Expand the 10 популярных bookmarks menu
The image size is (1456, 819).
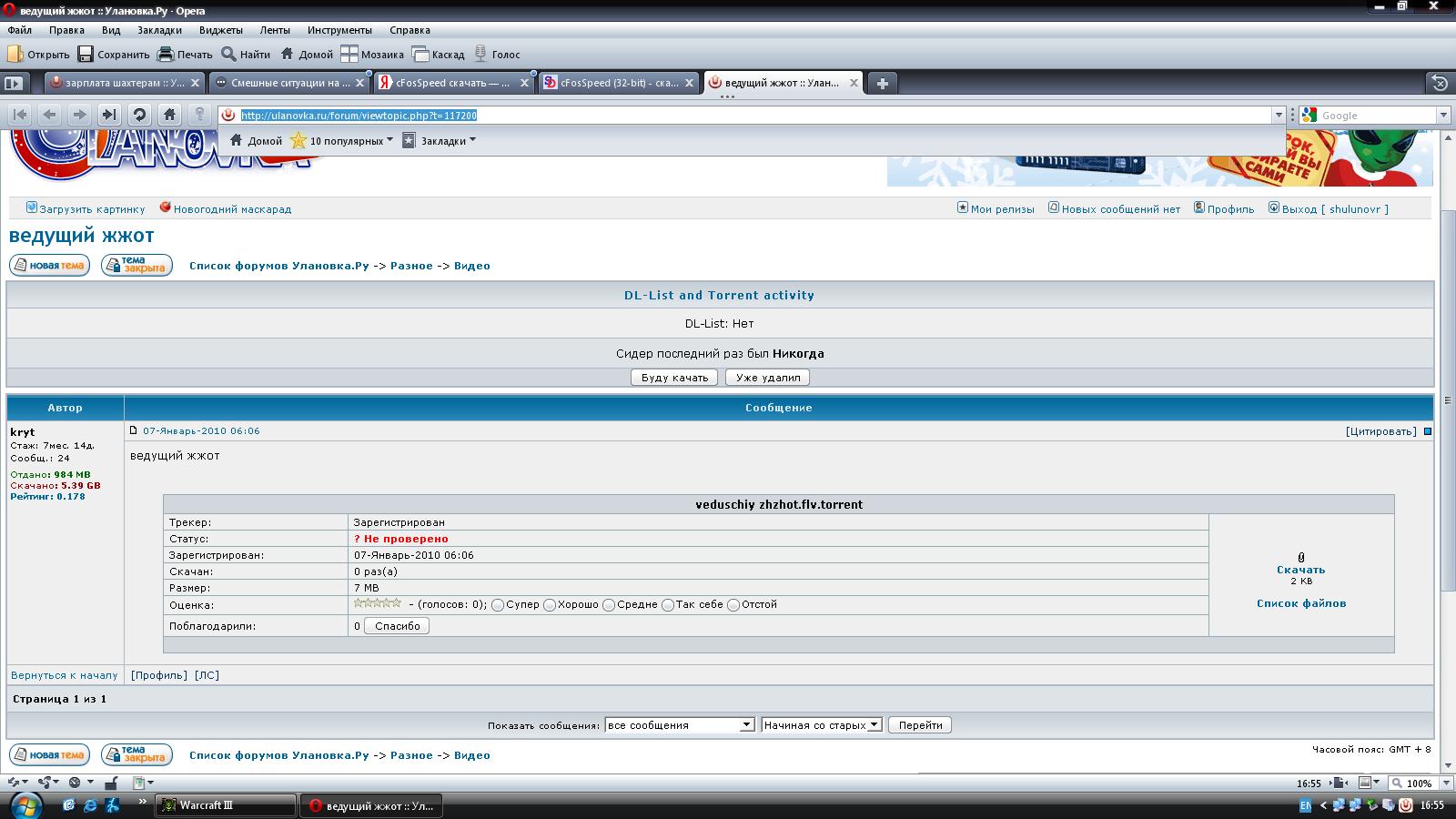[341, 141]
